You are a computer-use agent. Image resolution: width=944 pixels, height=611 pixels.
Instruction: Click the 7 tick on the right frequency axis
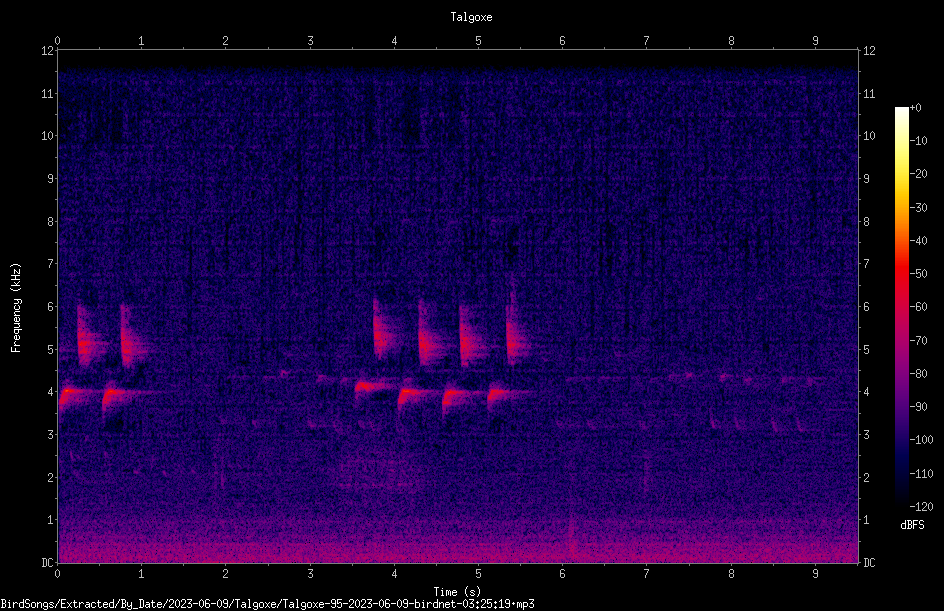point(866,264)
